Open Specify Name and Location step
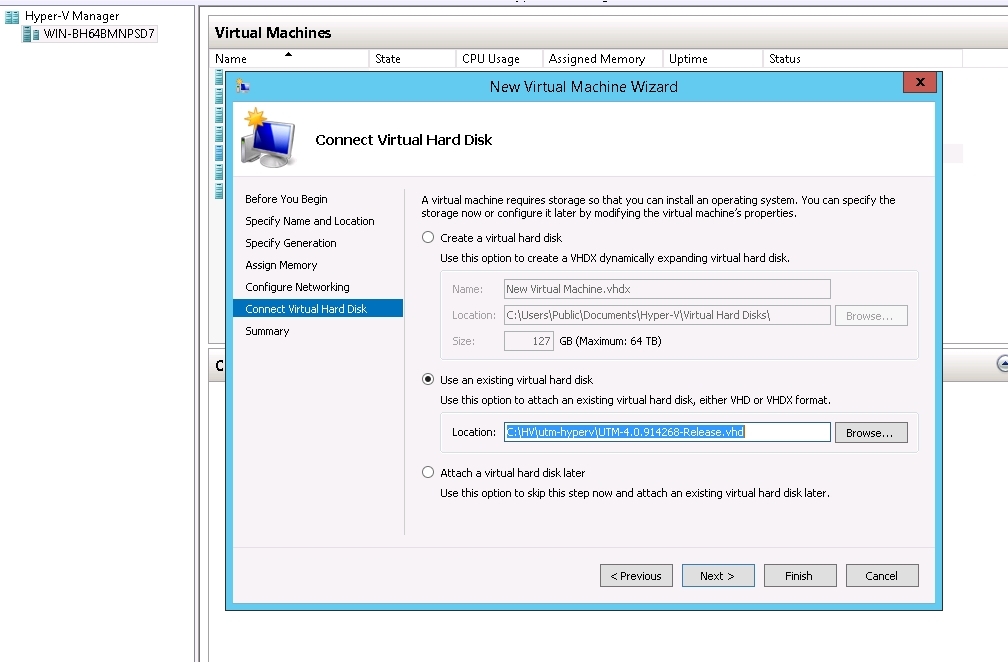Screen dimensions: 1008x662 point(310,221)
